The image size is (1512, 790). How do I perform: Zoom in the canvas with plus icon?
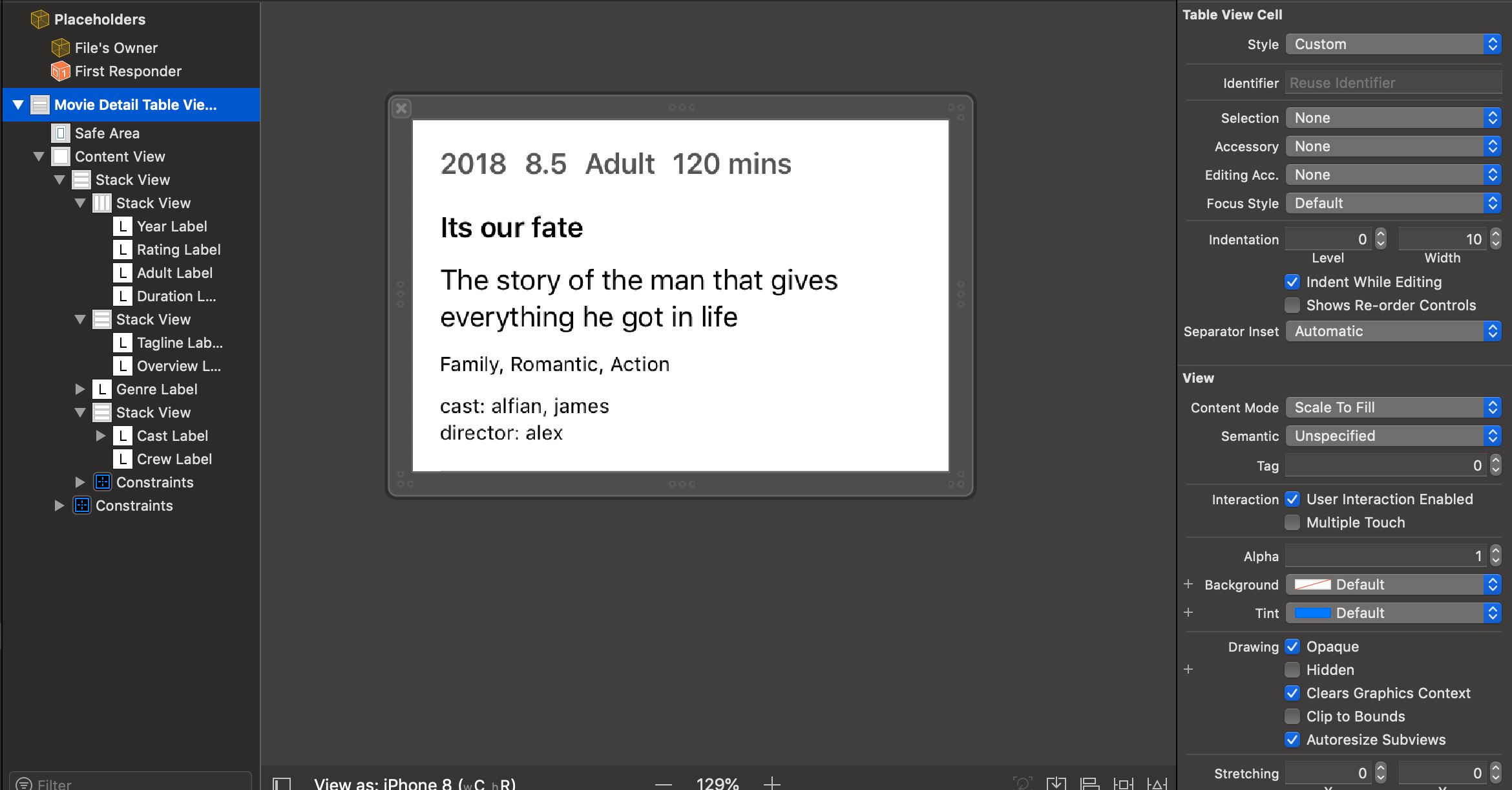(772, 783)
